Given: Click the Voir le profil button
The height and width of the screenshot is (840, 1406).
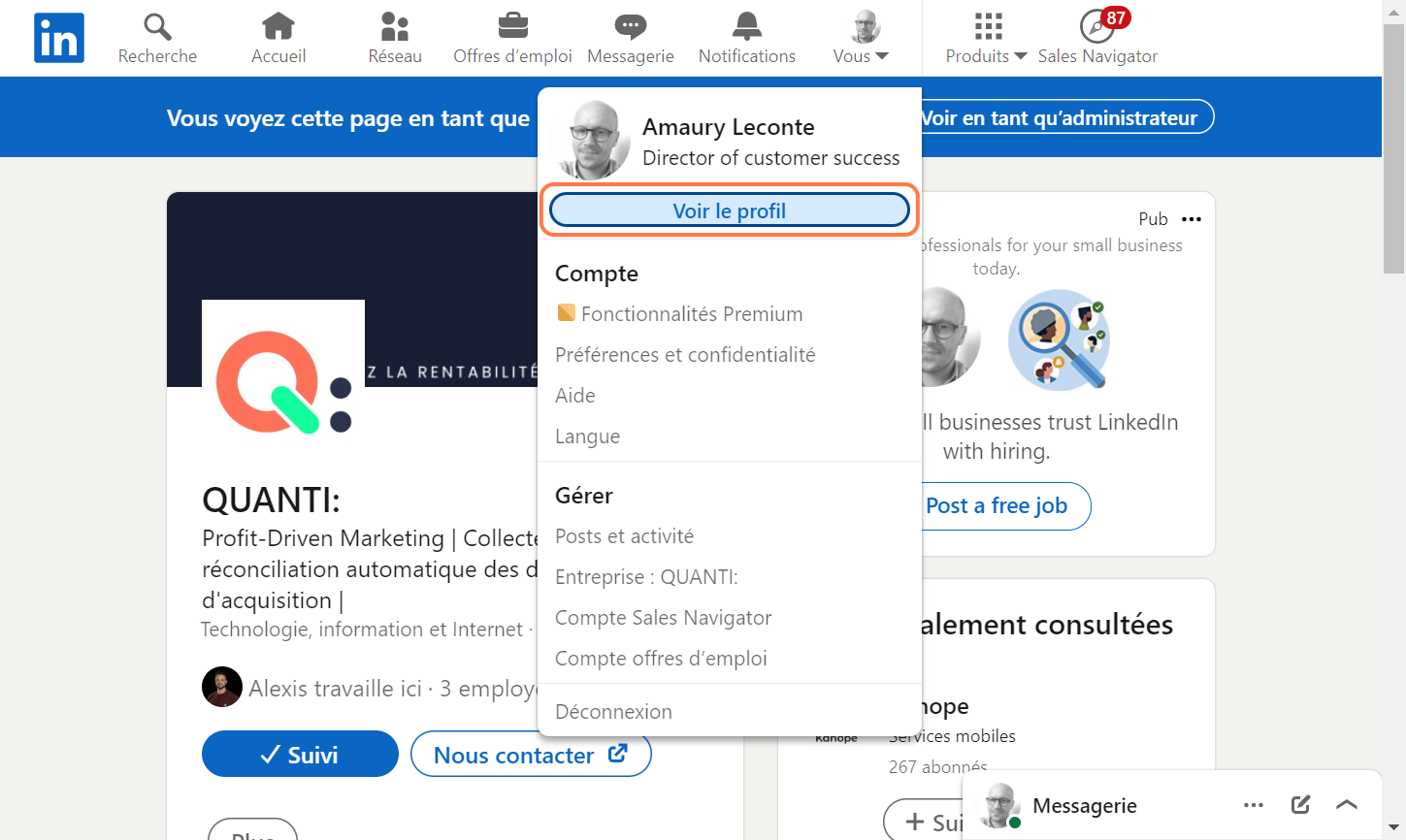Looking at the screenshot, I should (730, 210).
